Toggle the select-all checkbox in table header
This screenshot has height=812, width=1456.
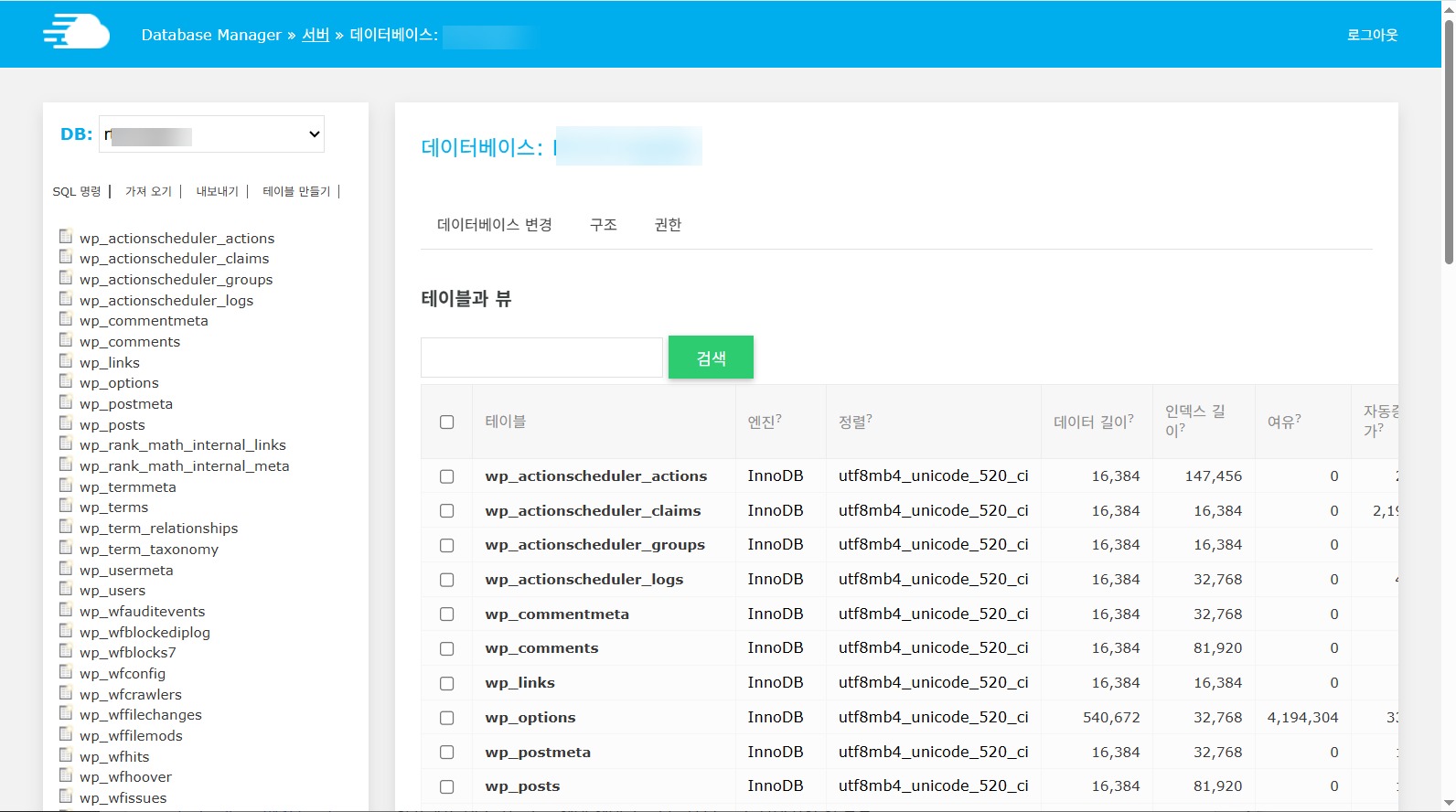[x=446, y=422]
